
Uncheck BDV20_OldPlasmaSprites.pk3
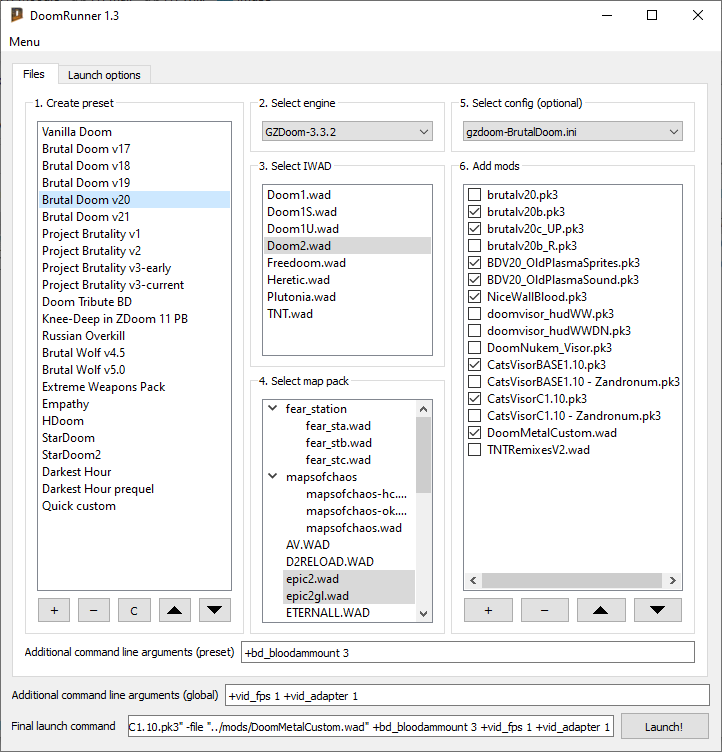pos(474,263)
